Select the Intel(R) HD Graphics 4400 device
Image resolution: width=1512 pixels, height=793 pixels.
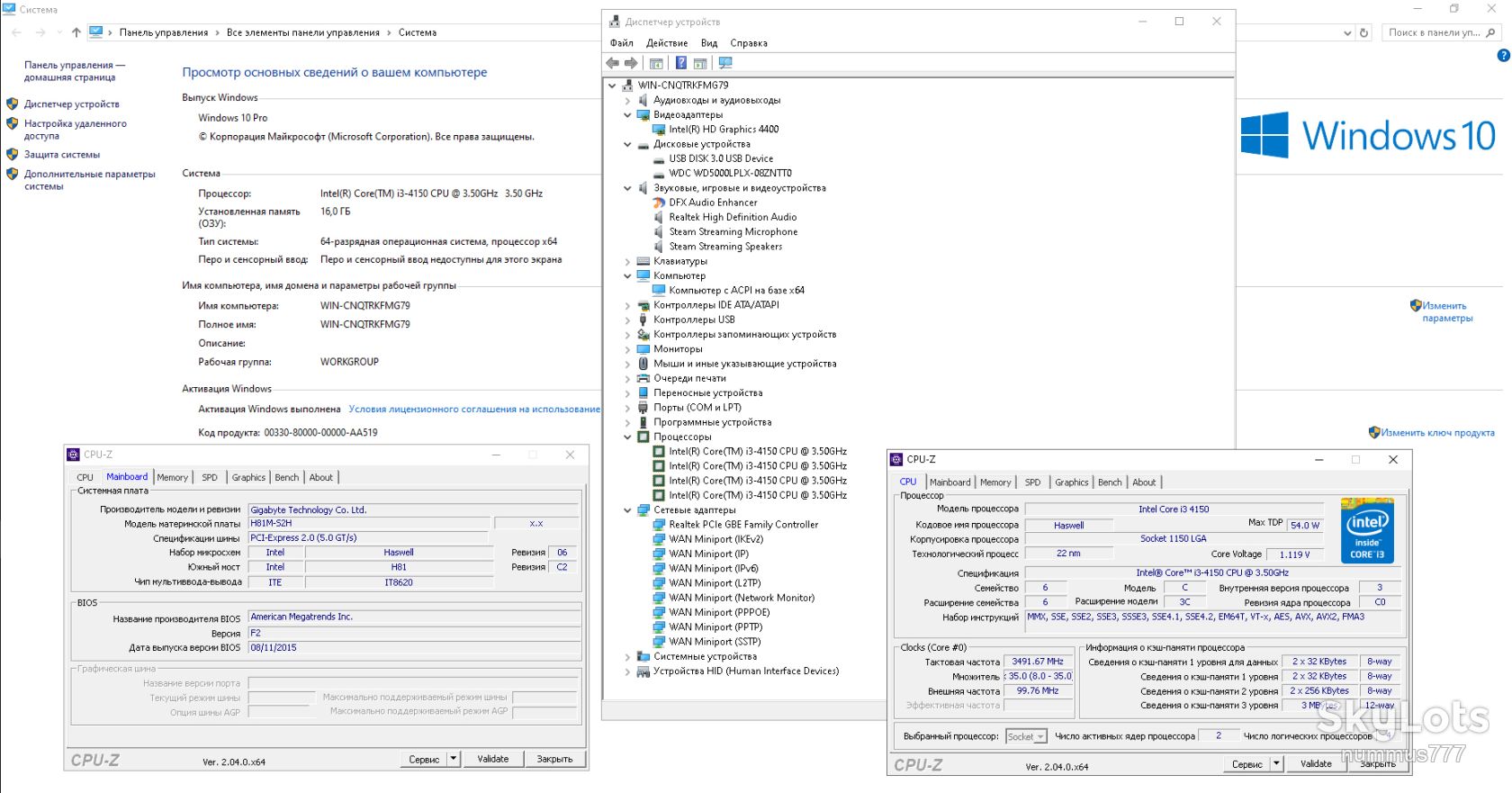click(724, 130)
